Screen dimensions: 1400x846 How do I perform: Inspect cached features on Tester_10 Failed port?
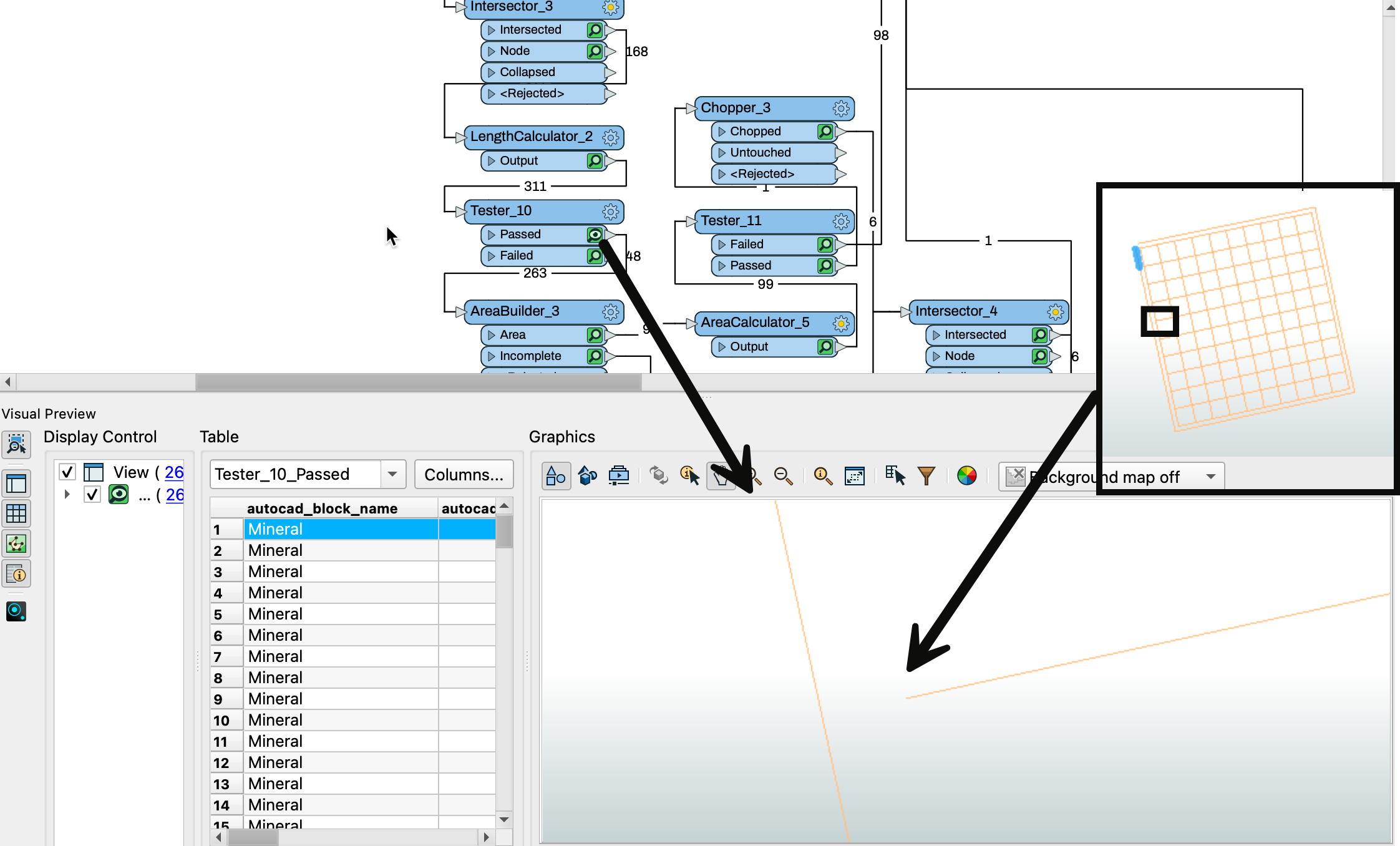click(595, 256)
